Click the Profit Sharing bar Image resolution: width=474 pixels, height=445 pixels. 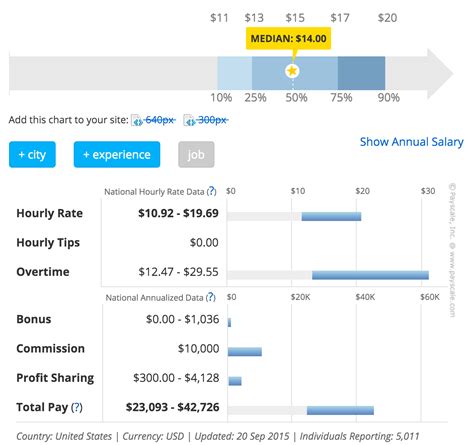point(235,381)
